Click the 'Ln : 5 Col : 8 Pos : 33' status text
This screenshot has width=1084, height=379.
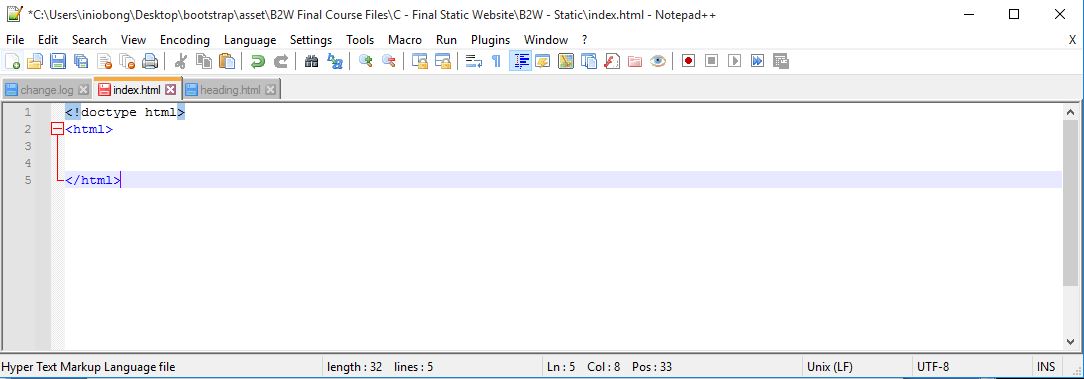[x=609, y=367]
